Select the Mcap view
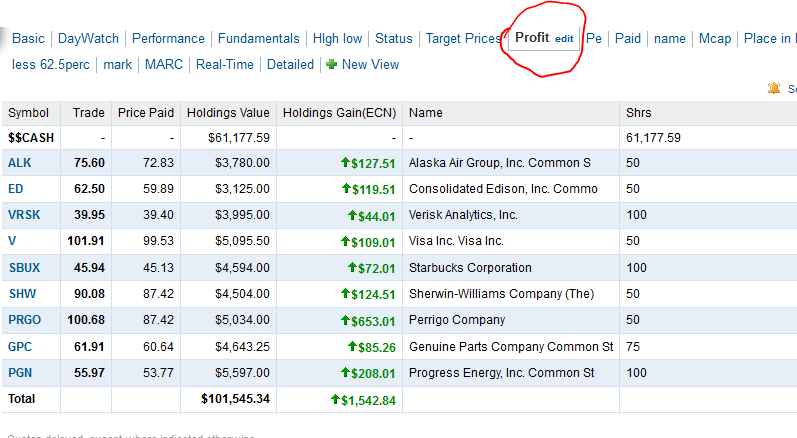Viewport: 797px width, 438px height. 715,39
